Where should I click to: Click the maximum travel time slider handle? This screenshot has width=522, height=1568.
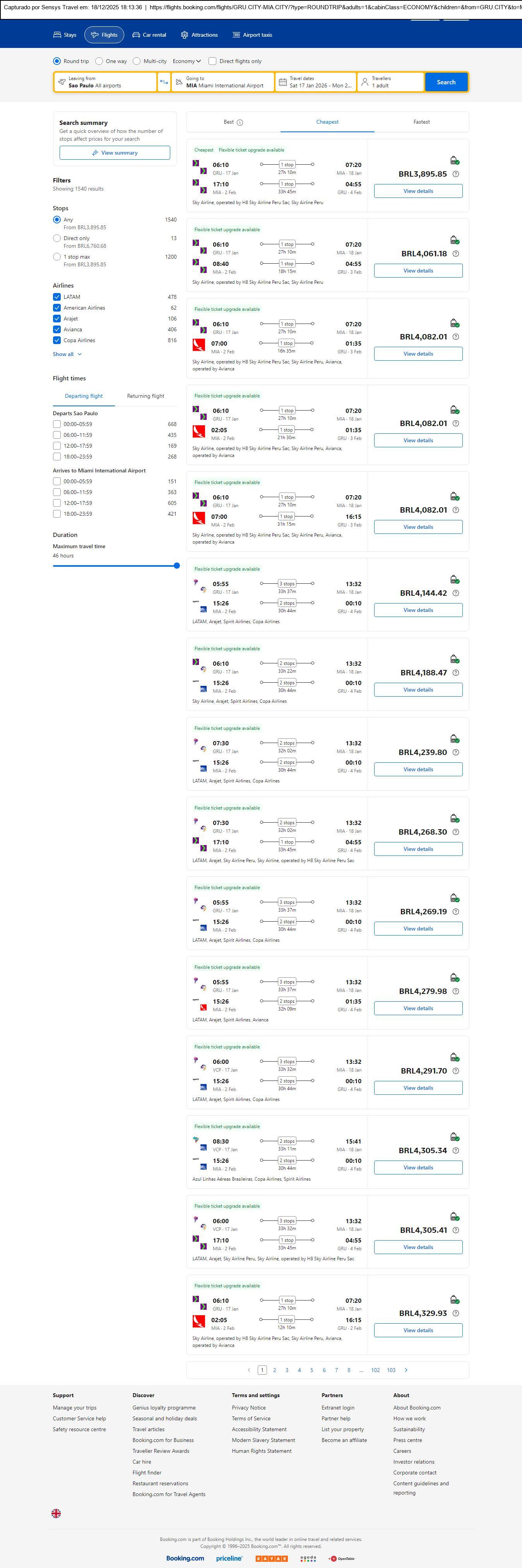[x=176, y=566]
